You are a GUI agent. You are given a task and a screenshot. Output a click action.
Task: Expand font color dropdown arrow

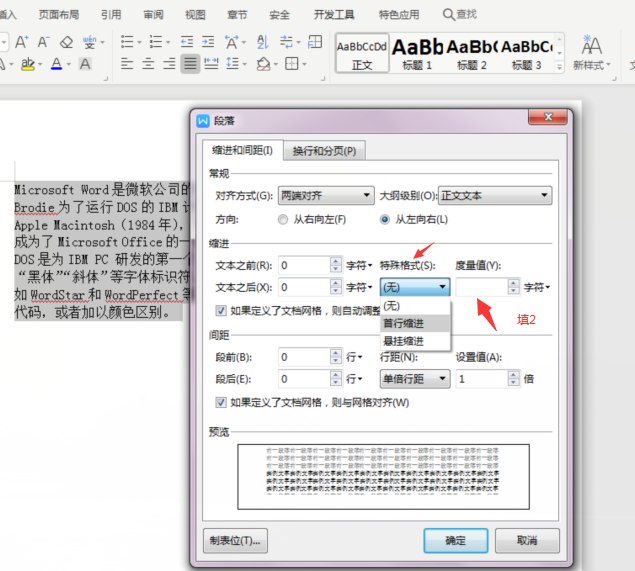tap(68, 64)
